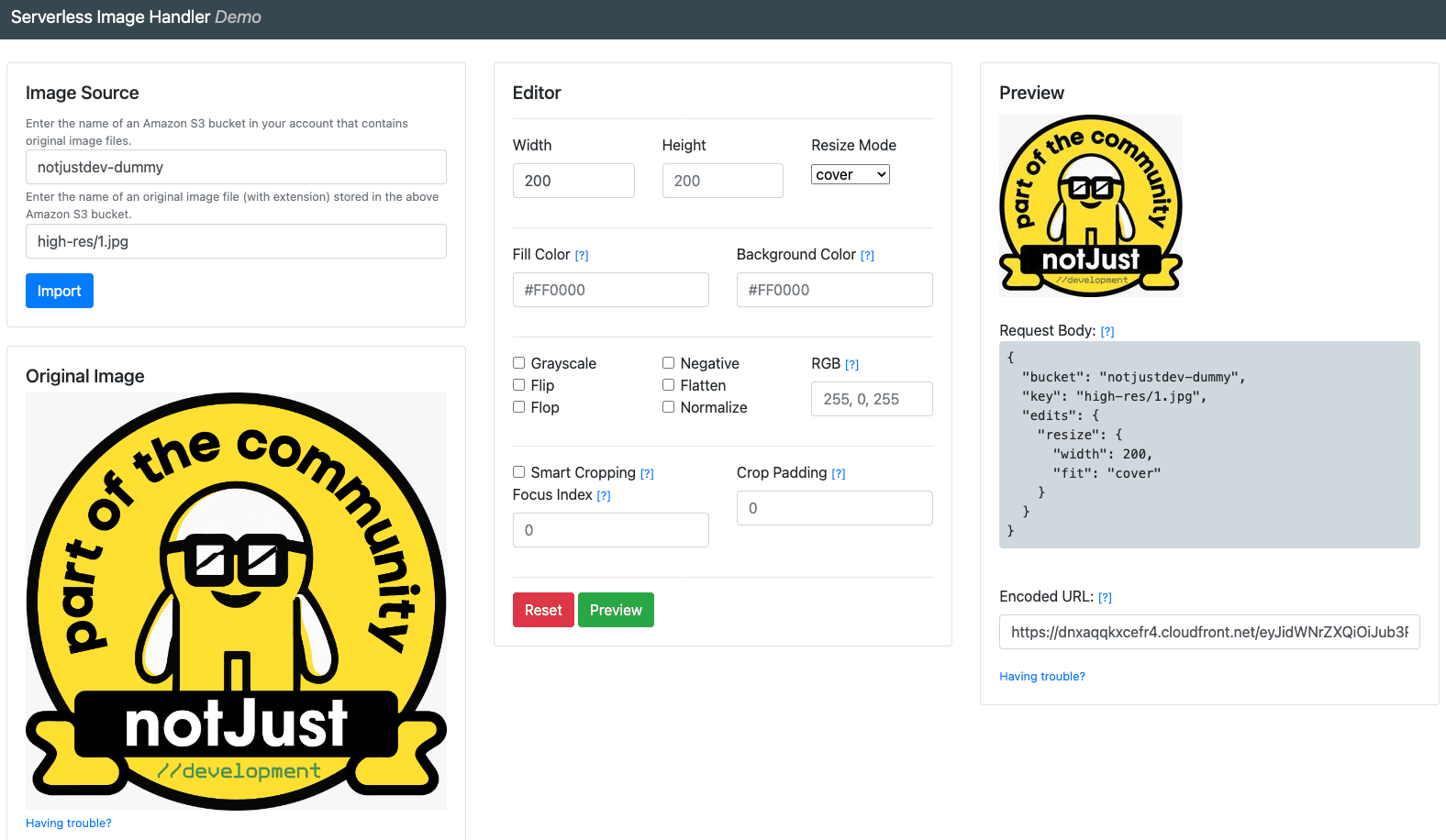The height and width of the screenshot is (840, 1446).
Task: Open the Encoded URL help icon
Action: coord(1105,598)
